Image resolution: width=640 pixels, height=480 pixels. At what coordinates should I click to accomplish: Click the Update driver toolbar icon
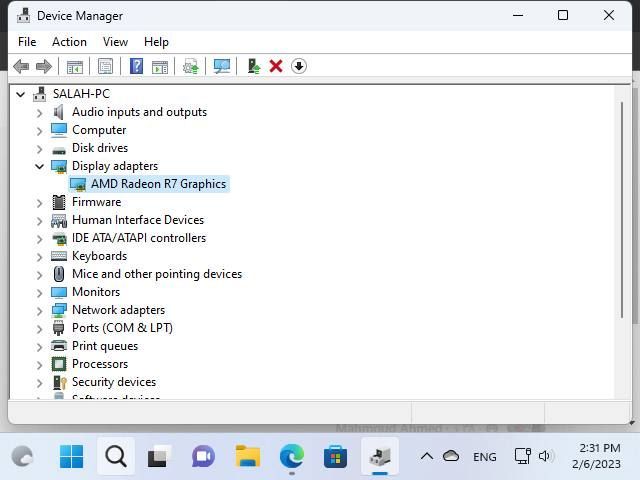pyautogui.click(x=191, y=66)
